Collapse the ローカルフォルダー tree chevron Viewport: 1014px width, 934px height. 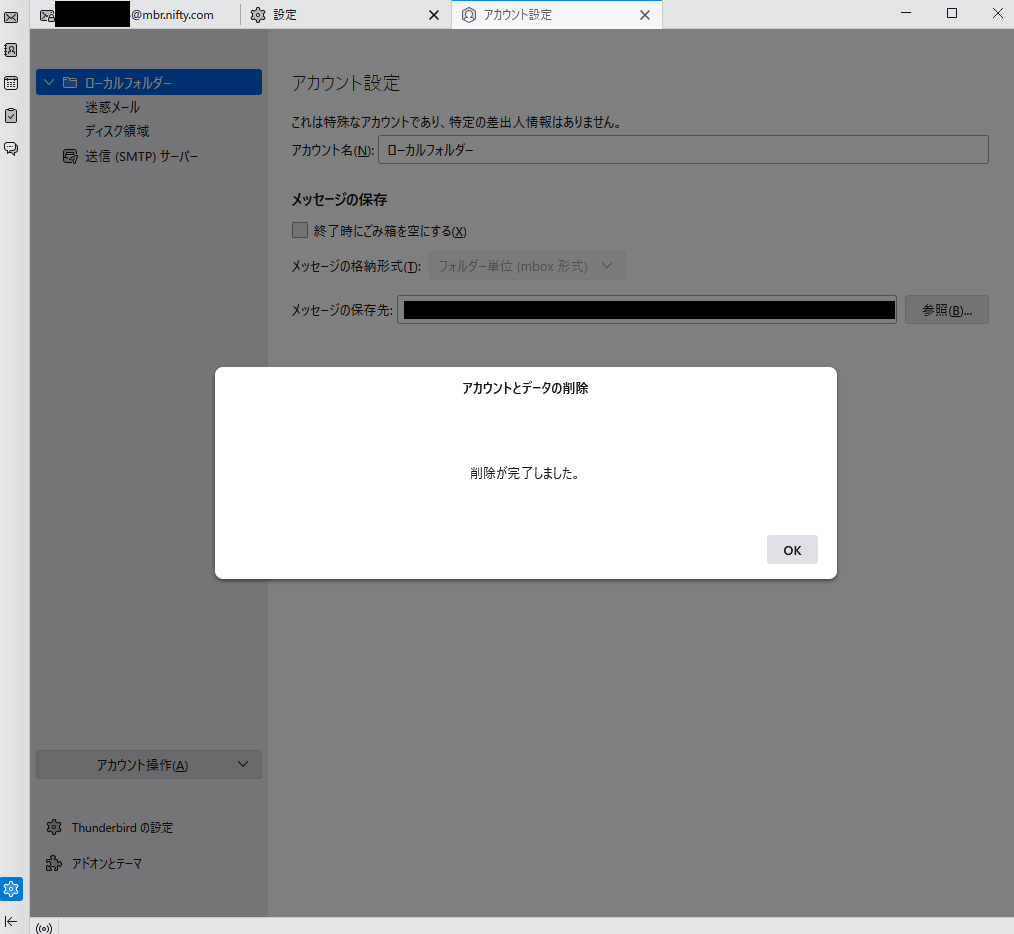[x=49, y=82]
